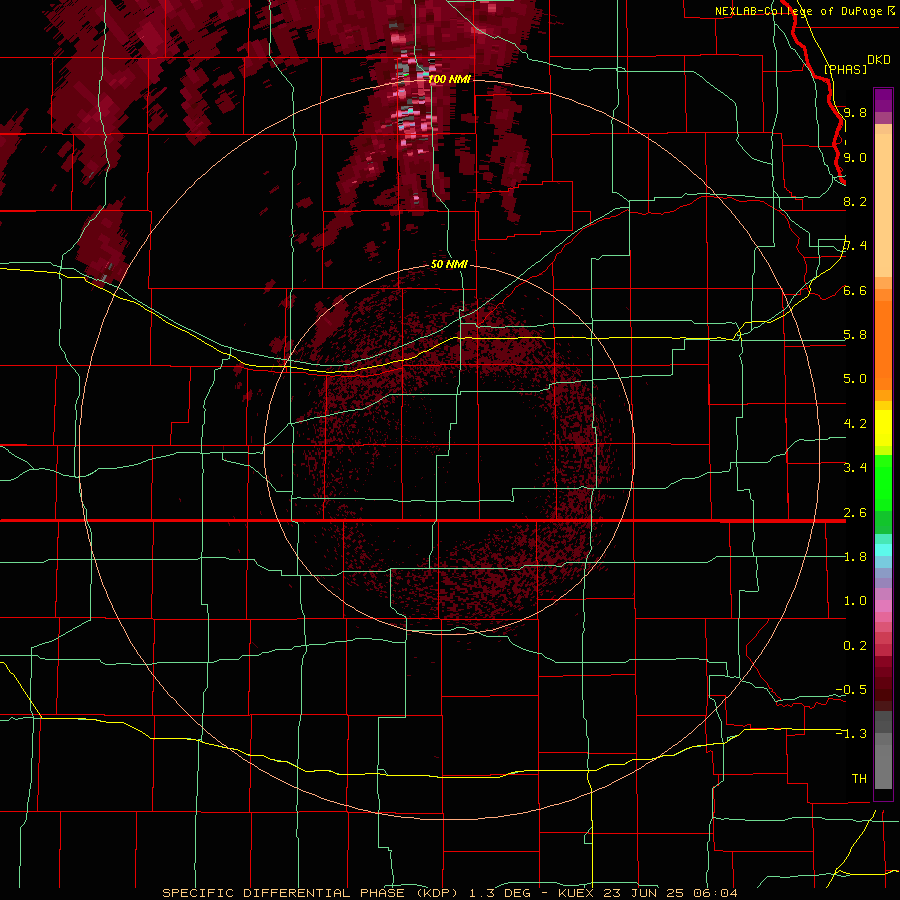Click the Specific Differential Phase caption at bottom
900x900 pixels.
click(450, 893)
